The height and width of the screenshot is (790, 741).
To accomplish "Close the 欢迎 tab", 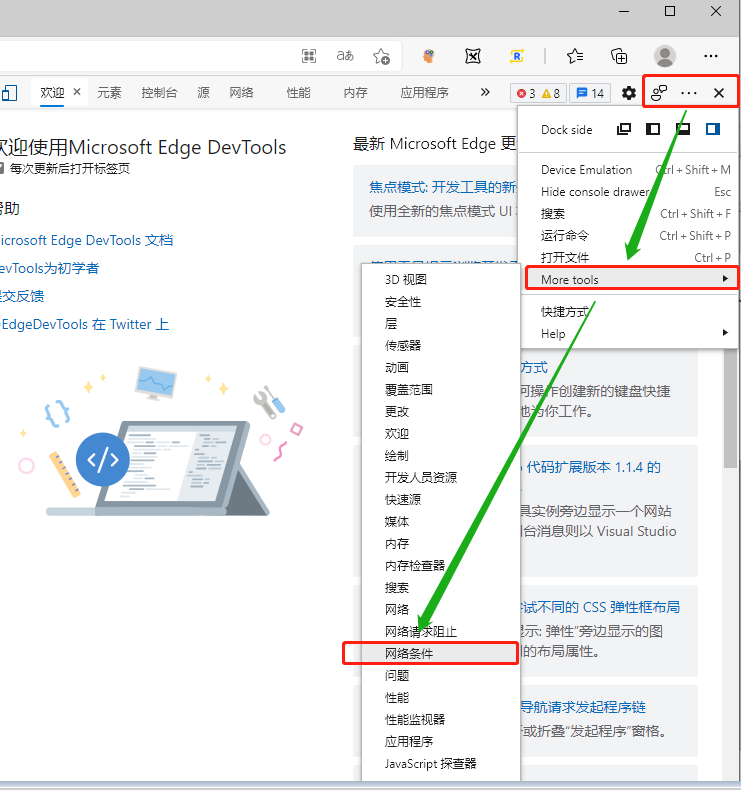I will 77,92.
